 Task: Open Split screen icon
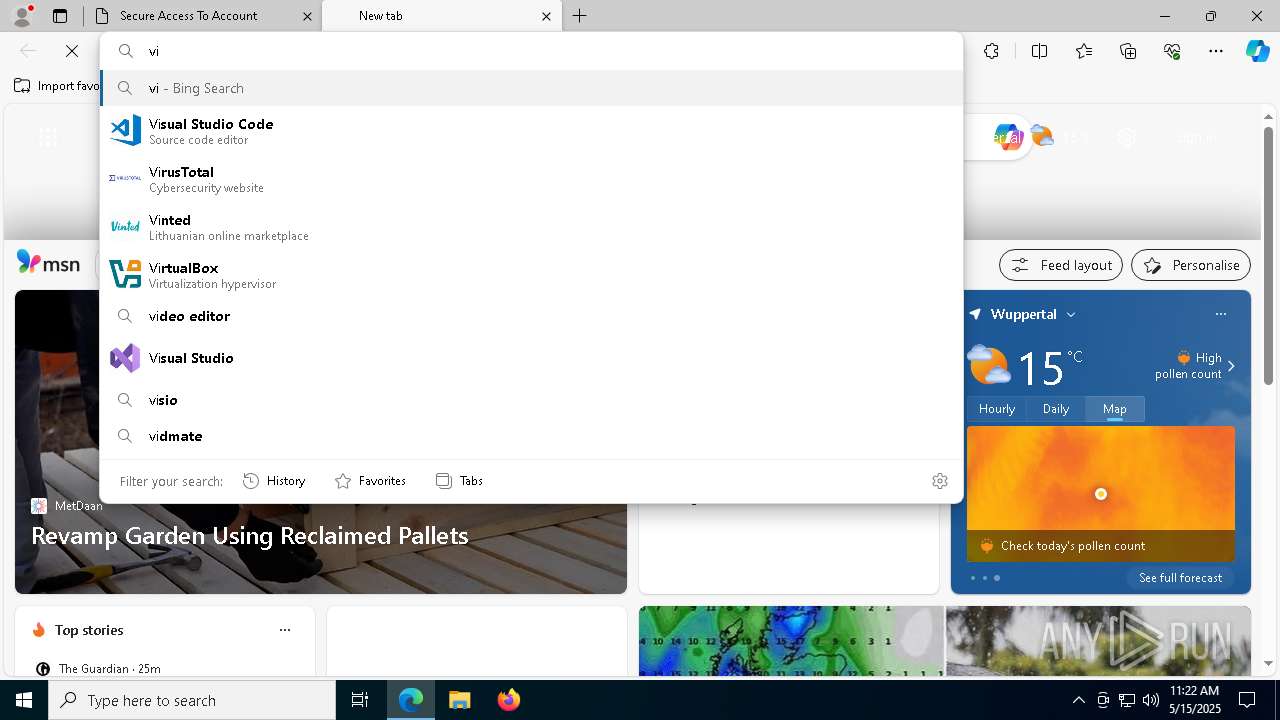coord(1039,51)
